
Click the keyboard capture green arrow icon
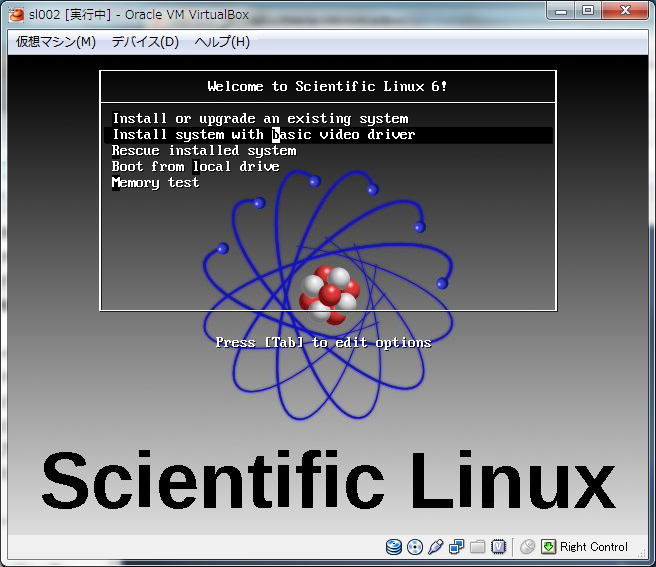(x=548, y=546)
